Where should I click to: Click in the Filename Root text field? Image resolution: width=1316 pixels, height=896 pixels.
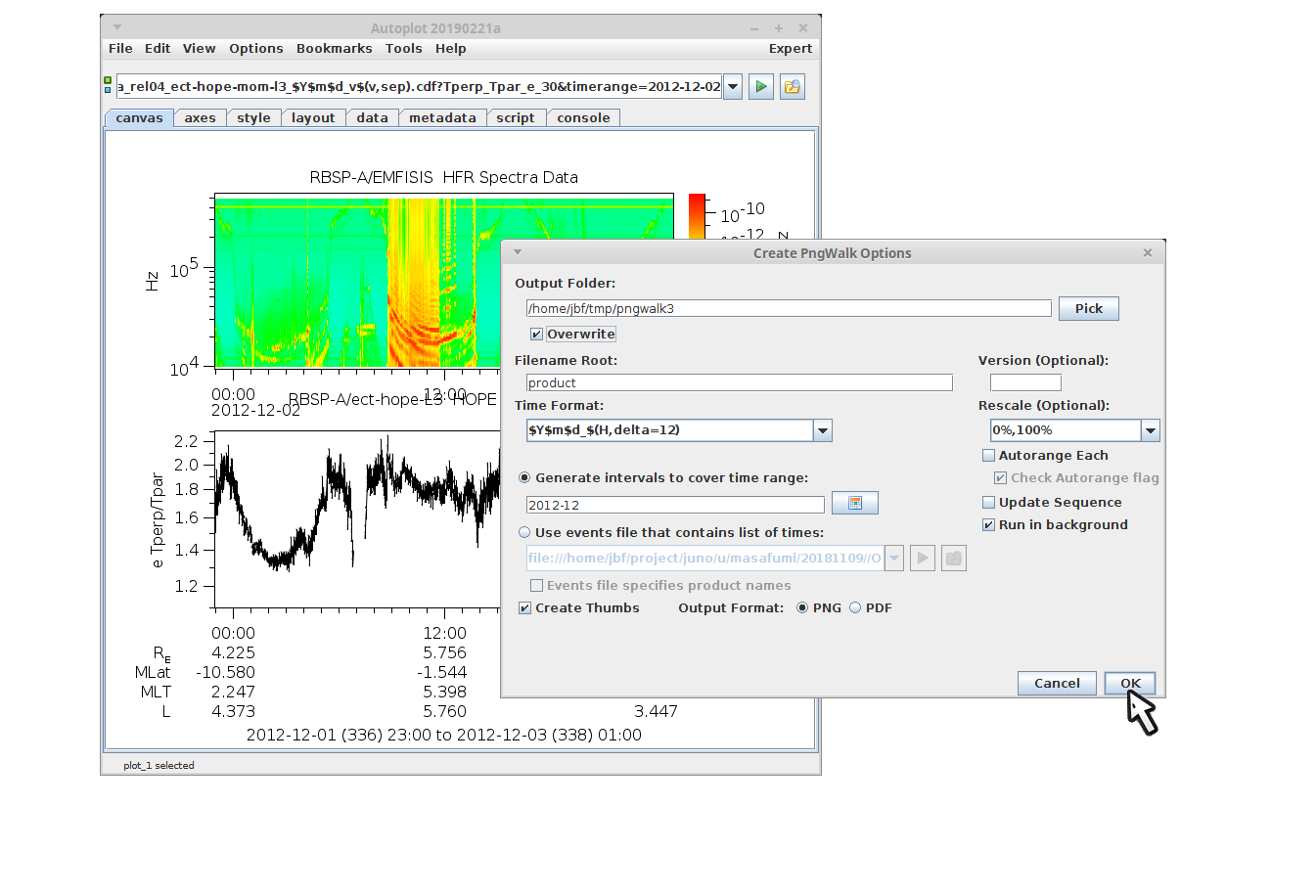click(x=739, y=383)
